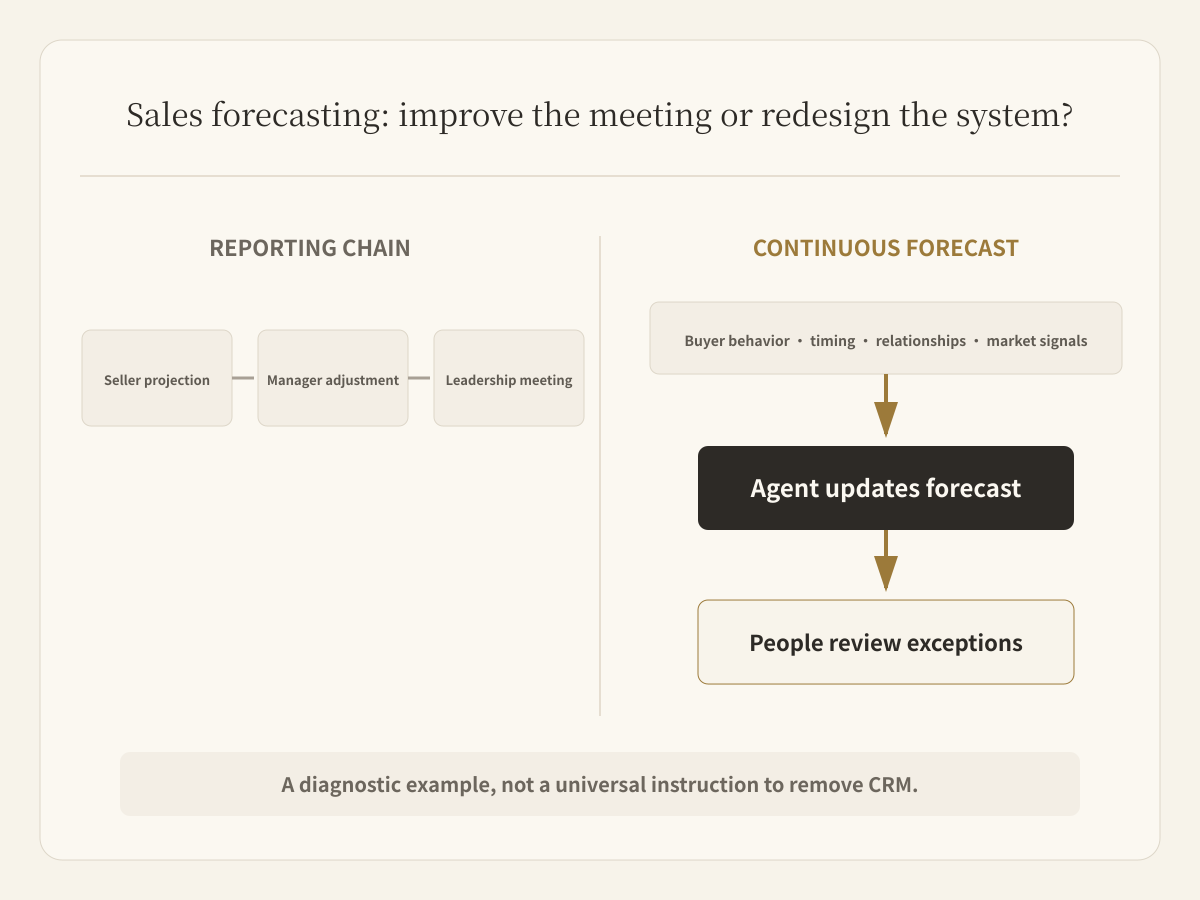Click the market signals label
The width and height of the screenshot is (1200, 900).
(x=1037, y=341)
